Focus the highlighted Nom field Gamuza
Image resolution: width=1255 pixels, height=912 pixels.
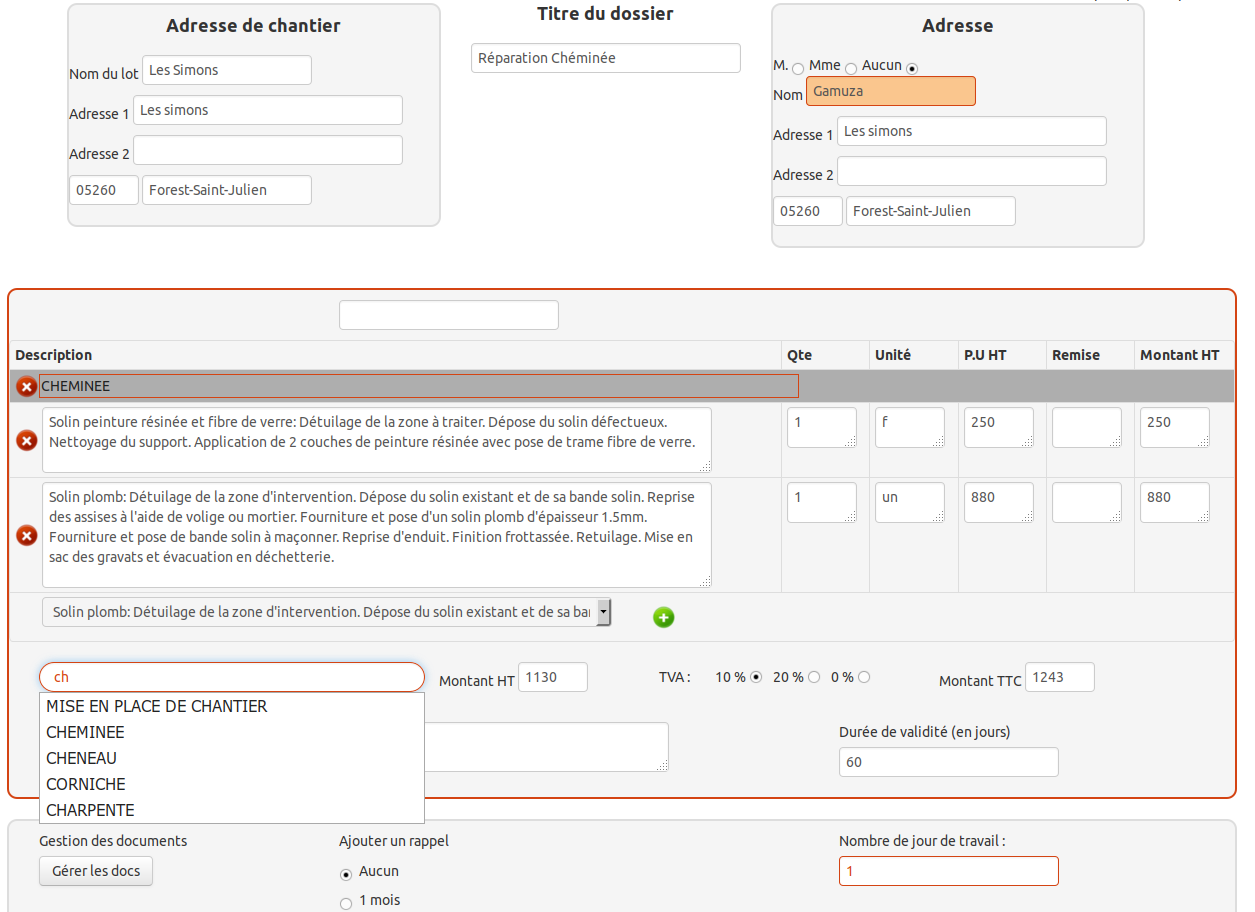point(890,91)
